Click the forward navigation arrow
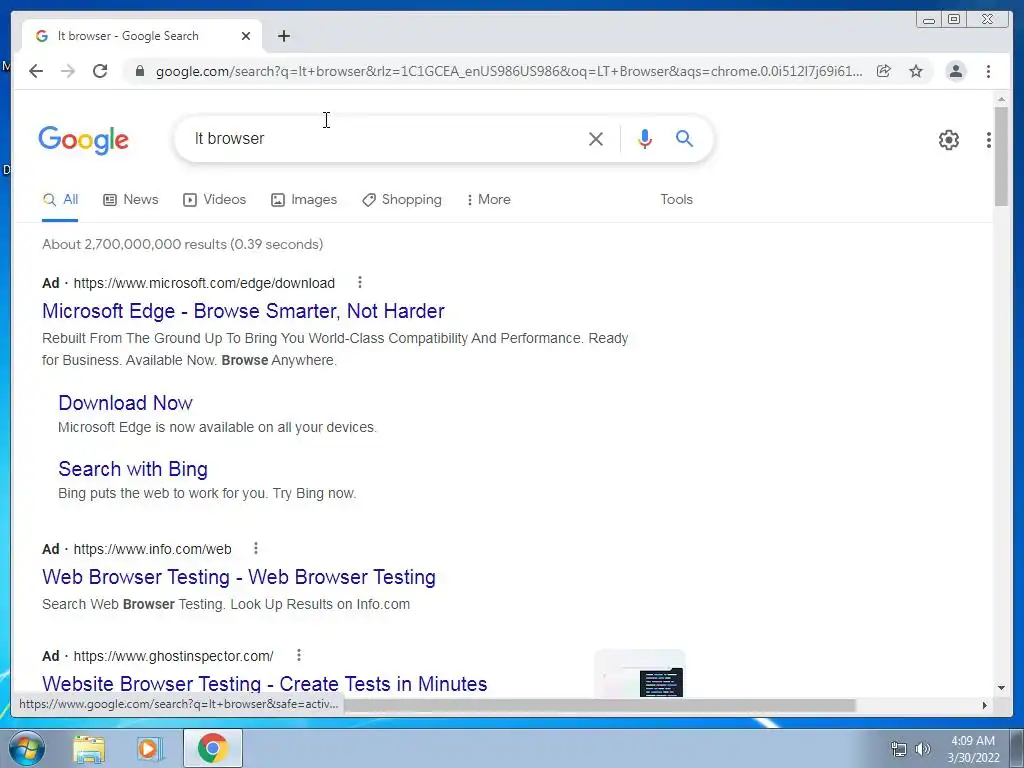1024x768 pixels. click(68, 71)
